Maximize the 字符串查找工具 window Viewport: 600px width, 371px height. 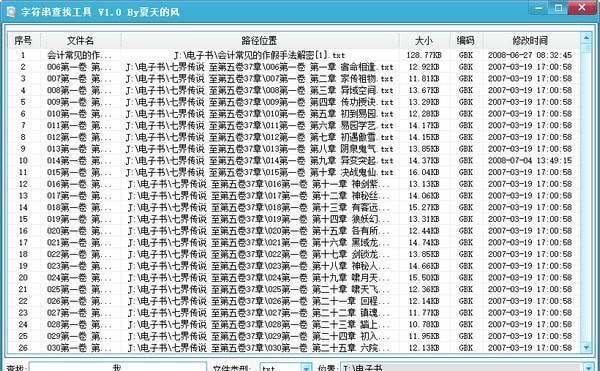[558, 8]
